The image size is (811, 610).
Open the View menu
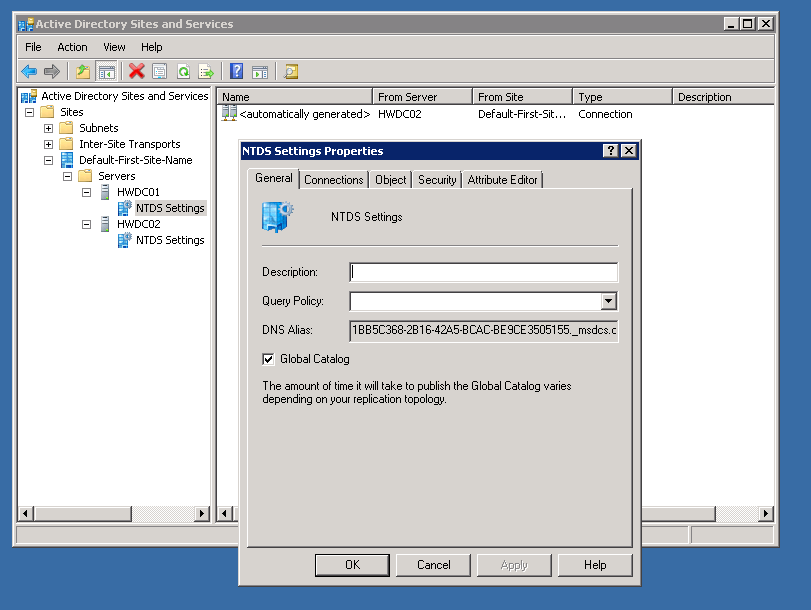[x=114, y=47]
